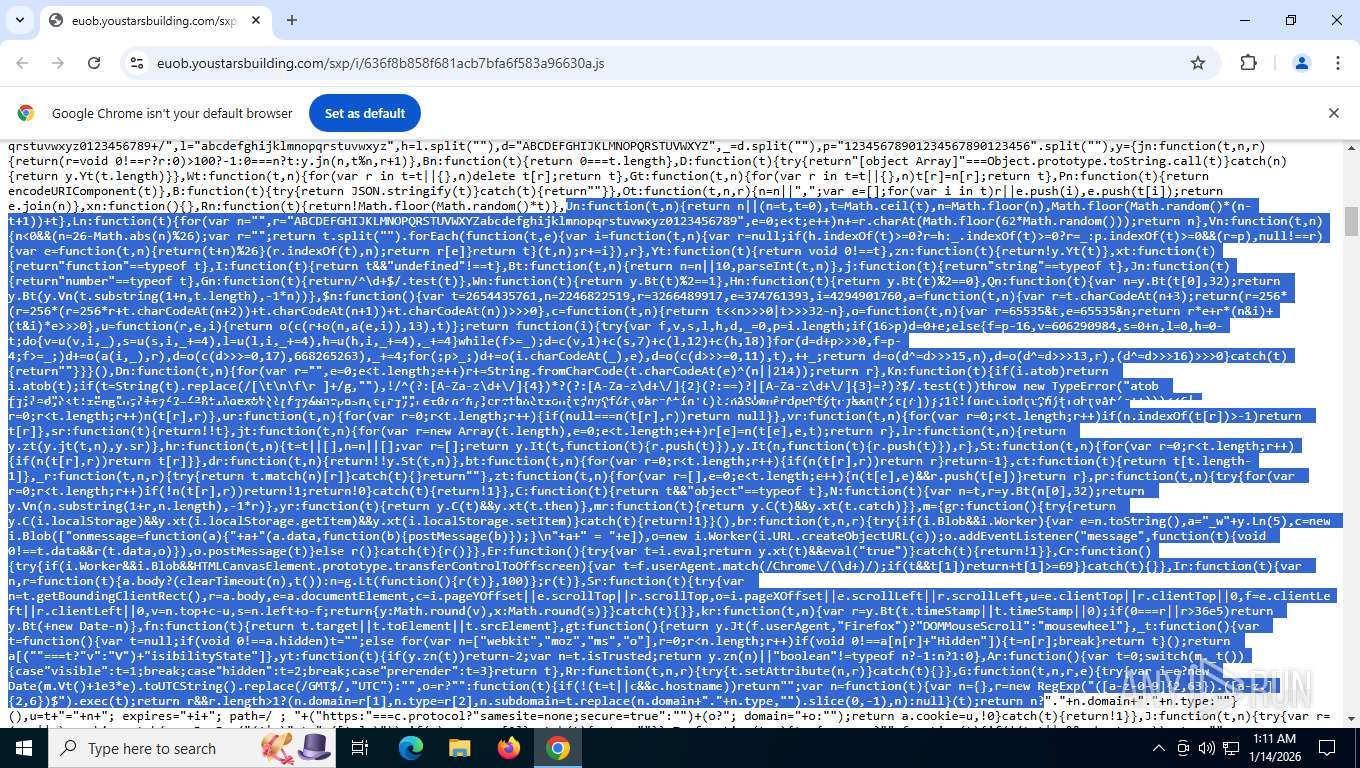Viewport: 1360px width, 768px height.
Task: Reload the current page
Action: 94,63
